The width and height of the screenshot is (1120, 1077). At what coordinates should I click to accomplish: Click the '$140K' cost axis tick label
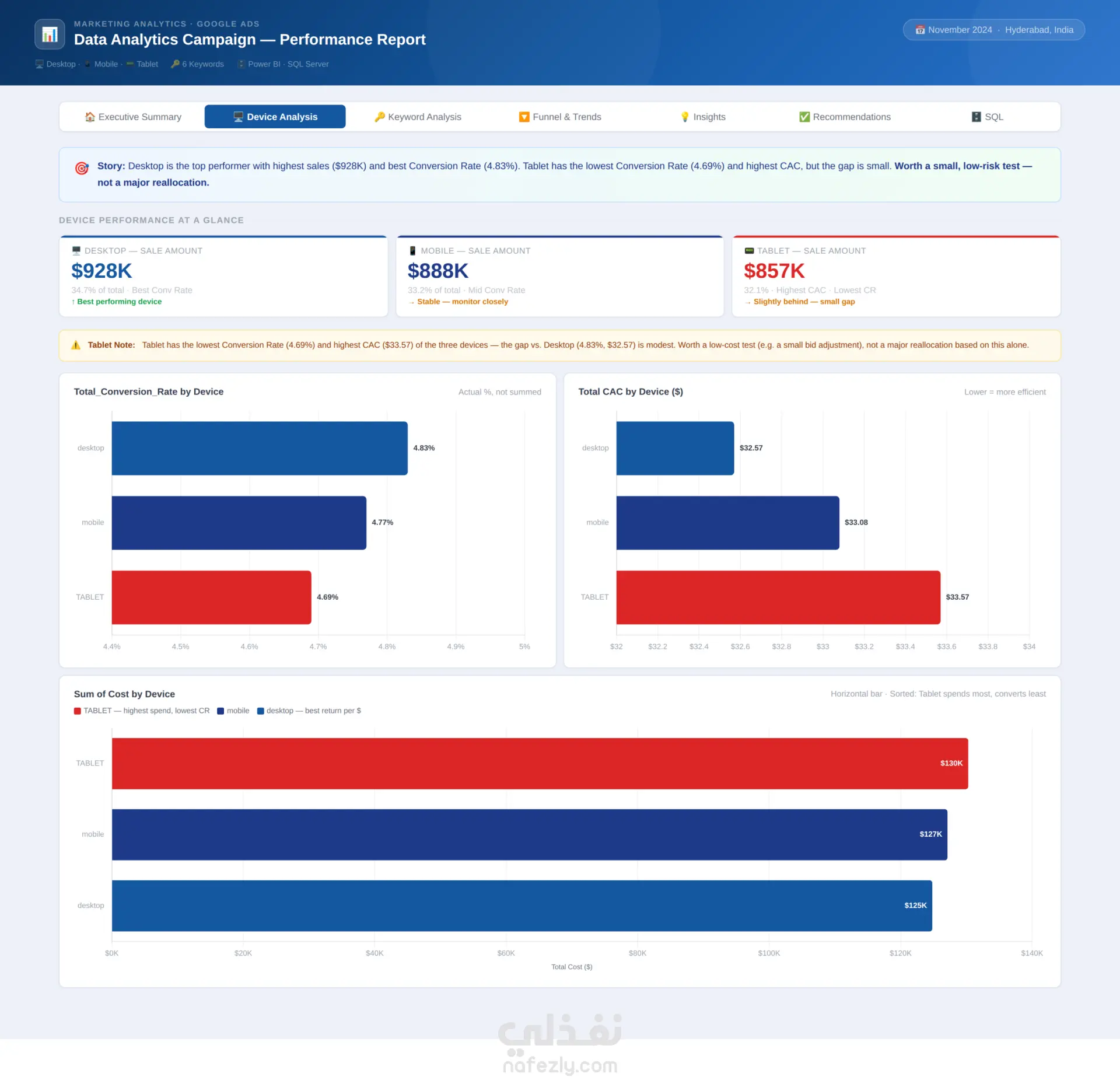click(1032, 953)
